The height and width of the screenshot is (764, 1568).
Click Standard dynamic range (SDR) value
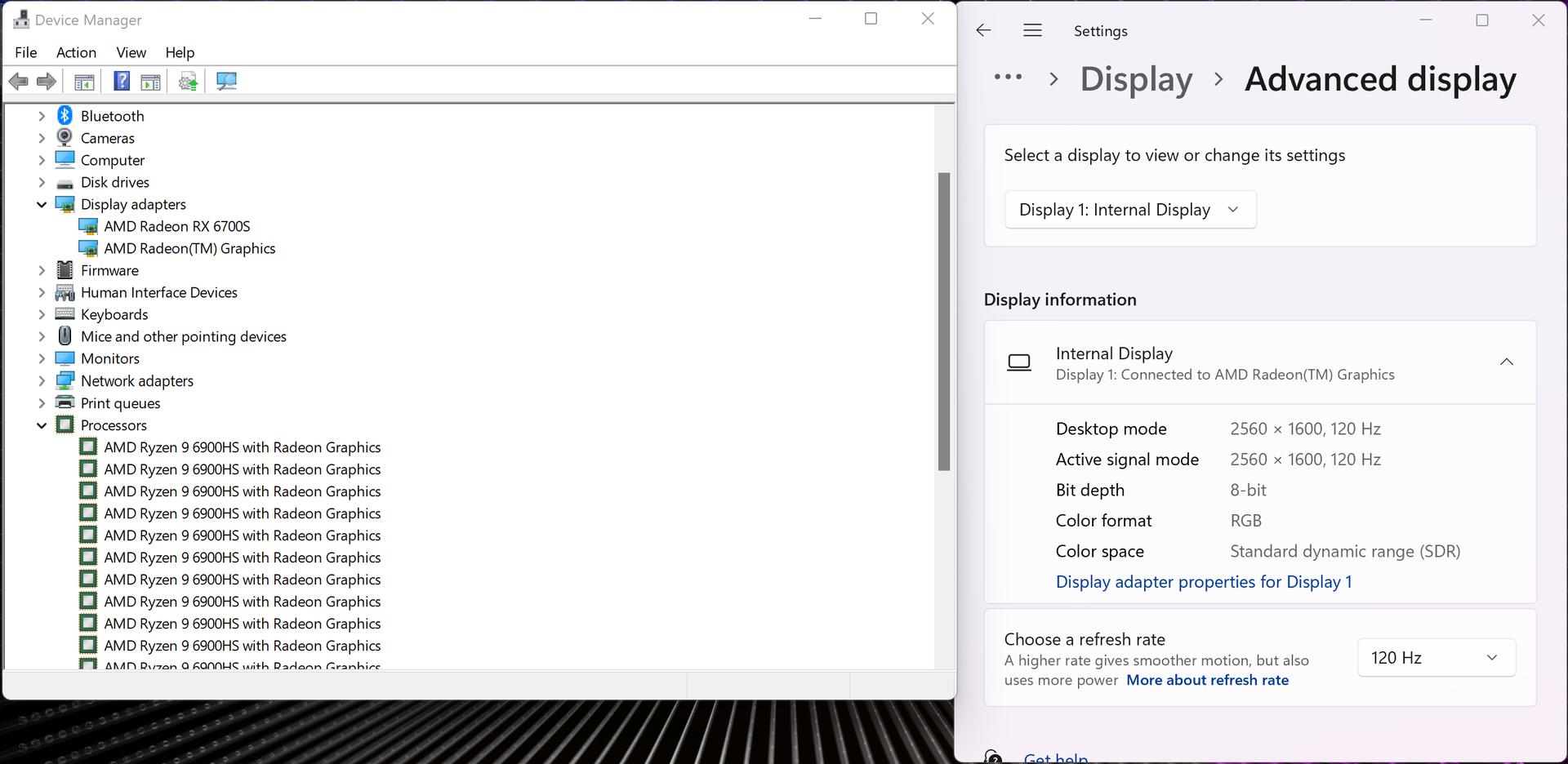point(1345,551)
